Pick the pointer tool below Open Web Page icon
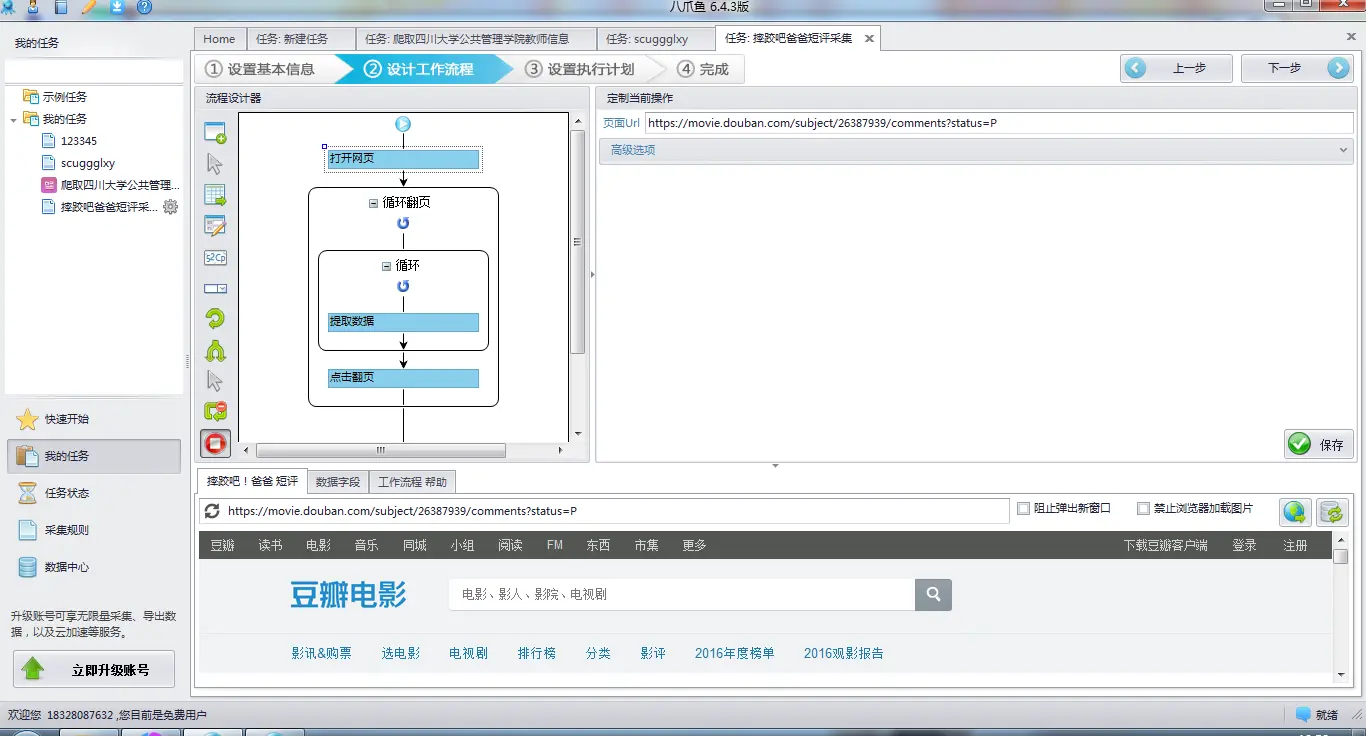Screen dimensions: 1366x736 (x=215, y=164)
